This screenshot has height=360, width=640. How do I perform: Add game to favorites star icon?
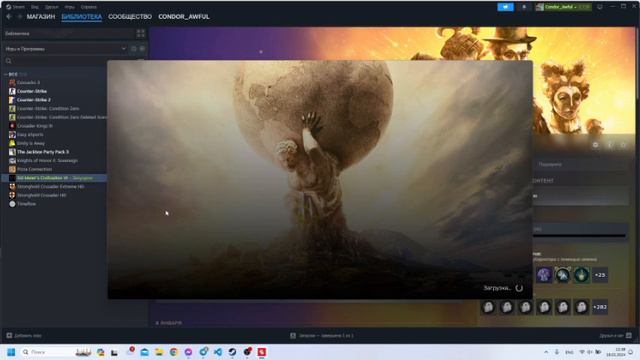click(x=623, y=145)
